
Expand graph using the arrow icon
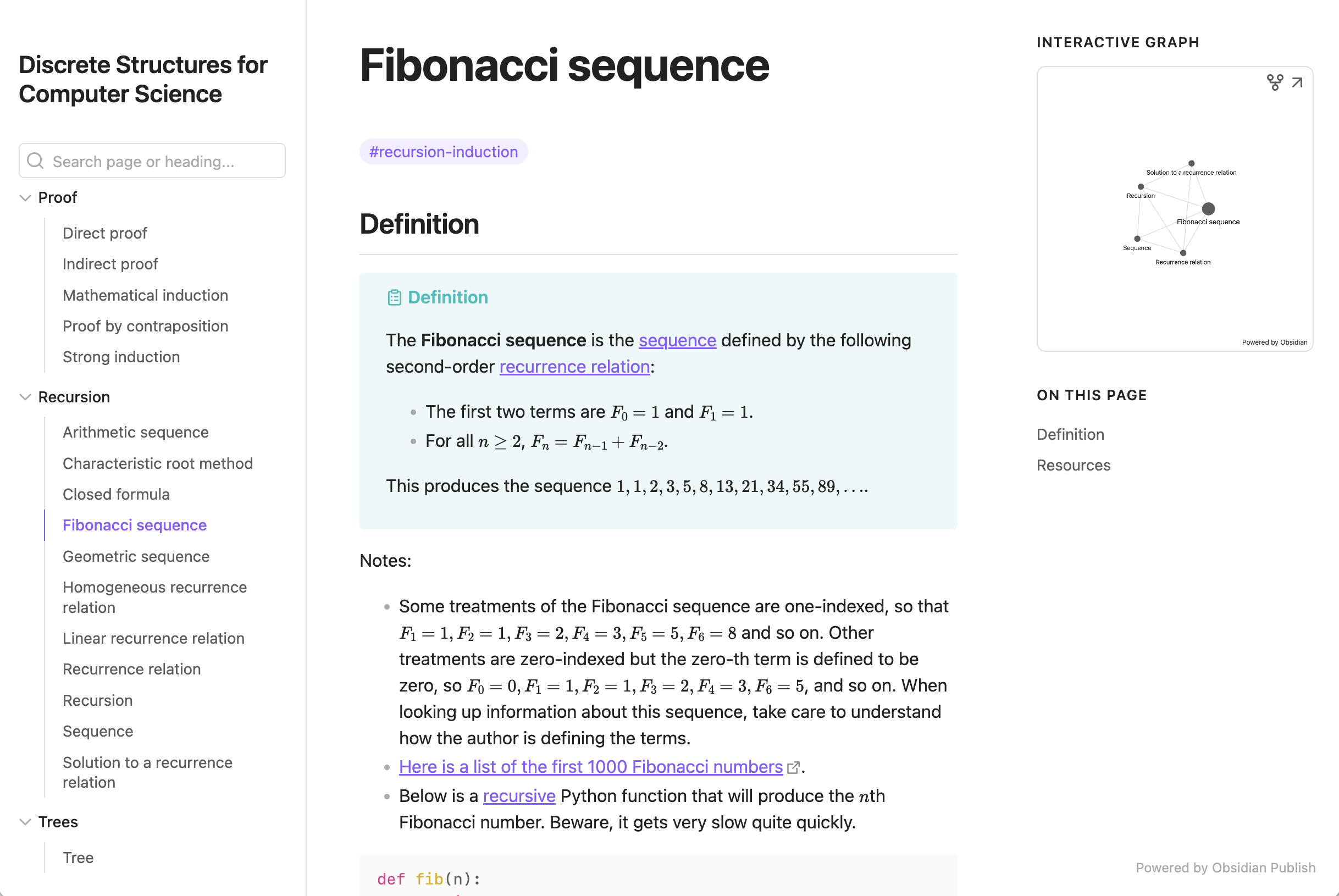tap(1297, 82)
